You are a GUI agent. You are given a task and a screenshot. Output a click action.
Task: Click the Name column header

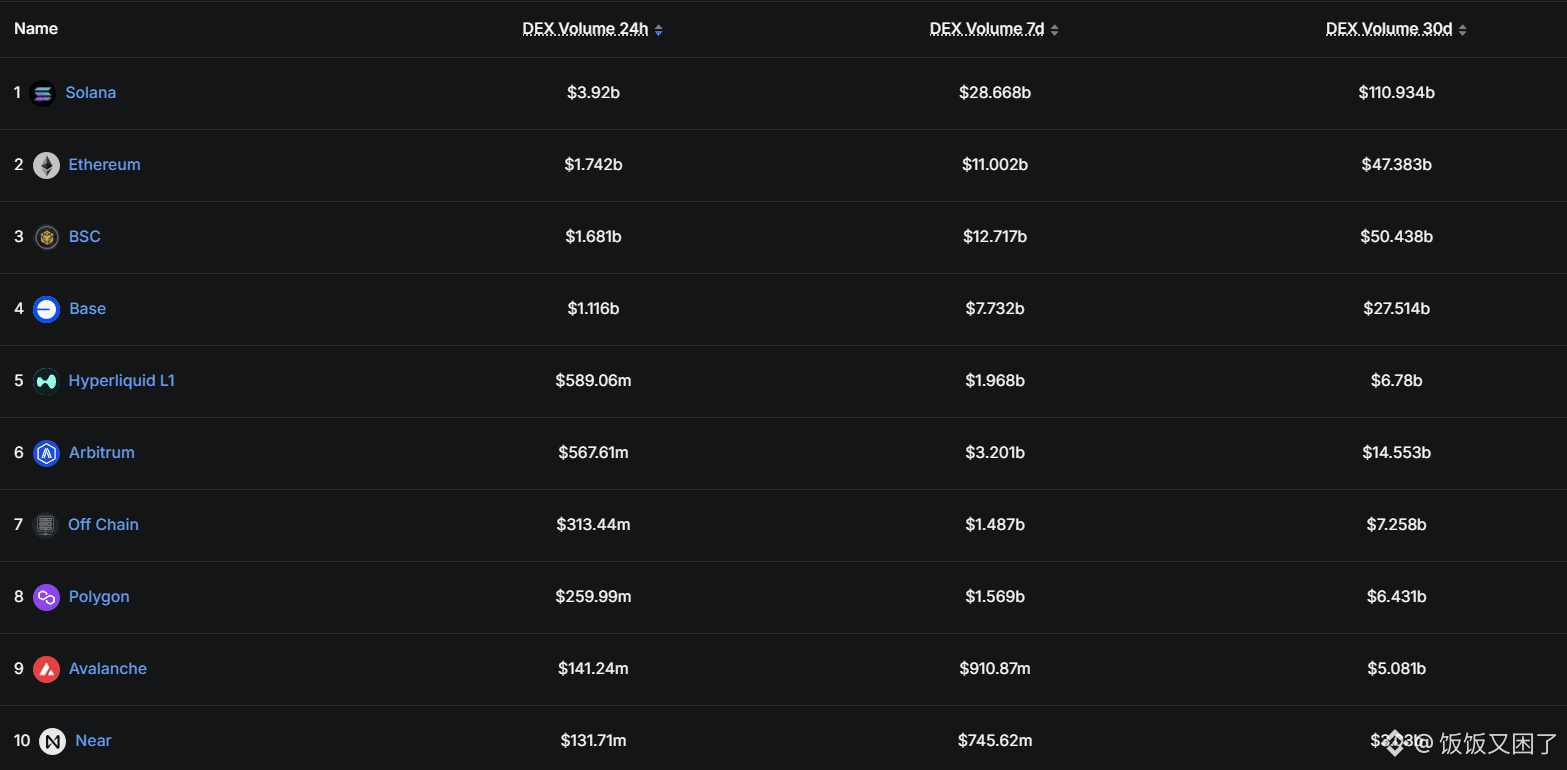[36, 29]
